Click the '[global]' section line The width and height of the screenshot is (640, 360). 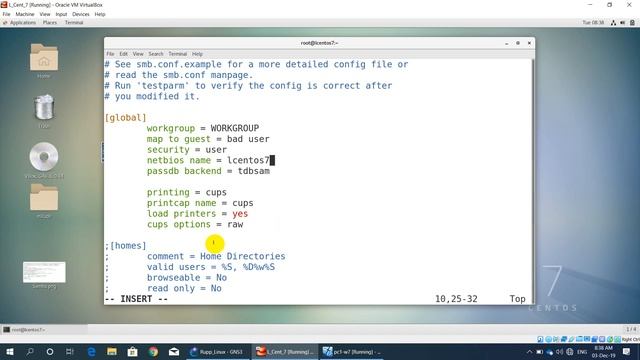tap(125, 118)
